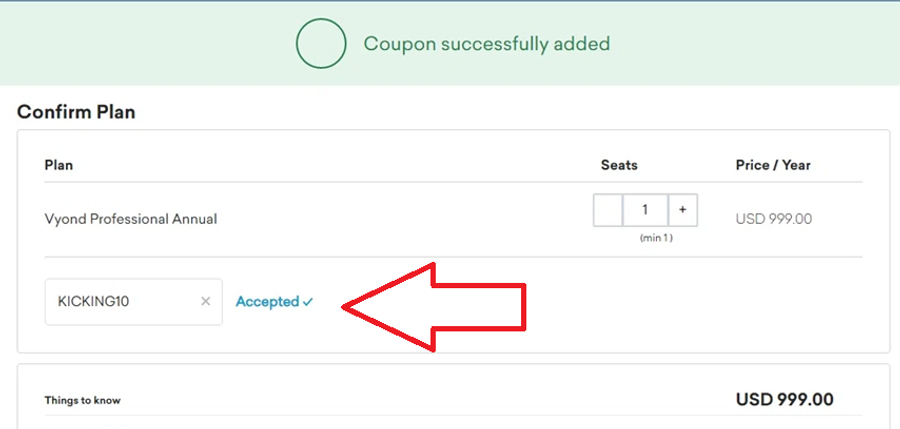Click the "Coupon successfully added" message
900x429 pixels.
(x=486, y=44)
